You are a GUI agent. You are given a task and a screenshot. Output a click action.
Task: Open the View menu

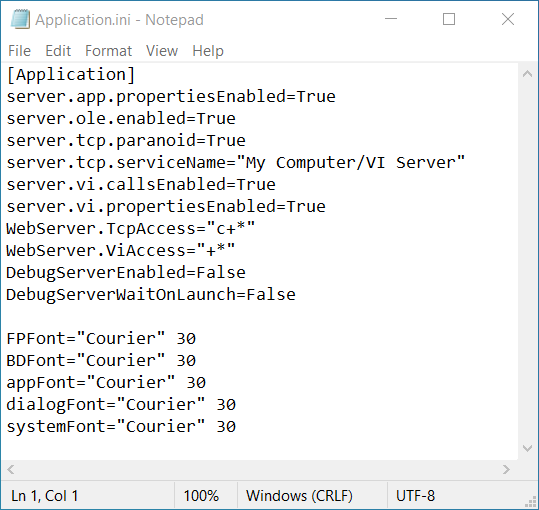(162, 51)
